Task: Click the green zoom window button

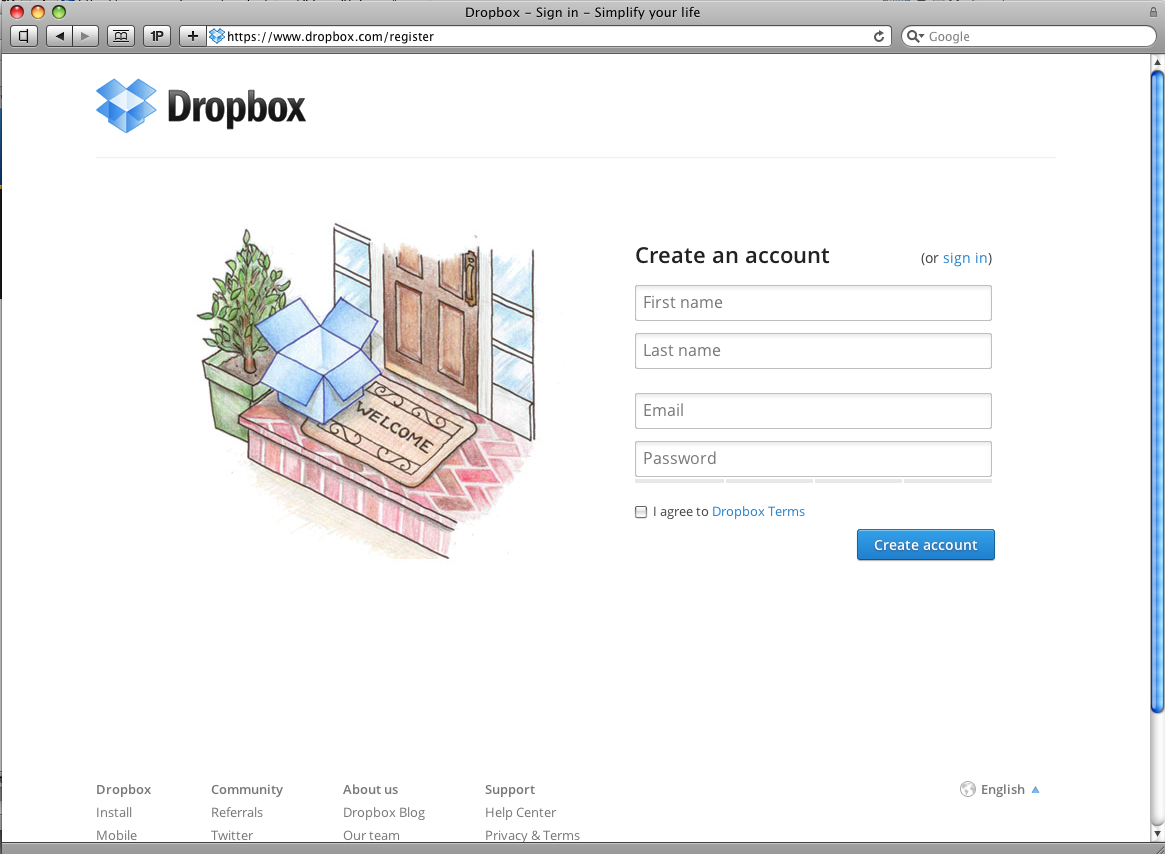Action: tap(59, 12)
